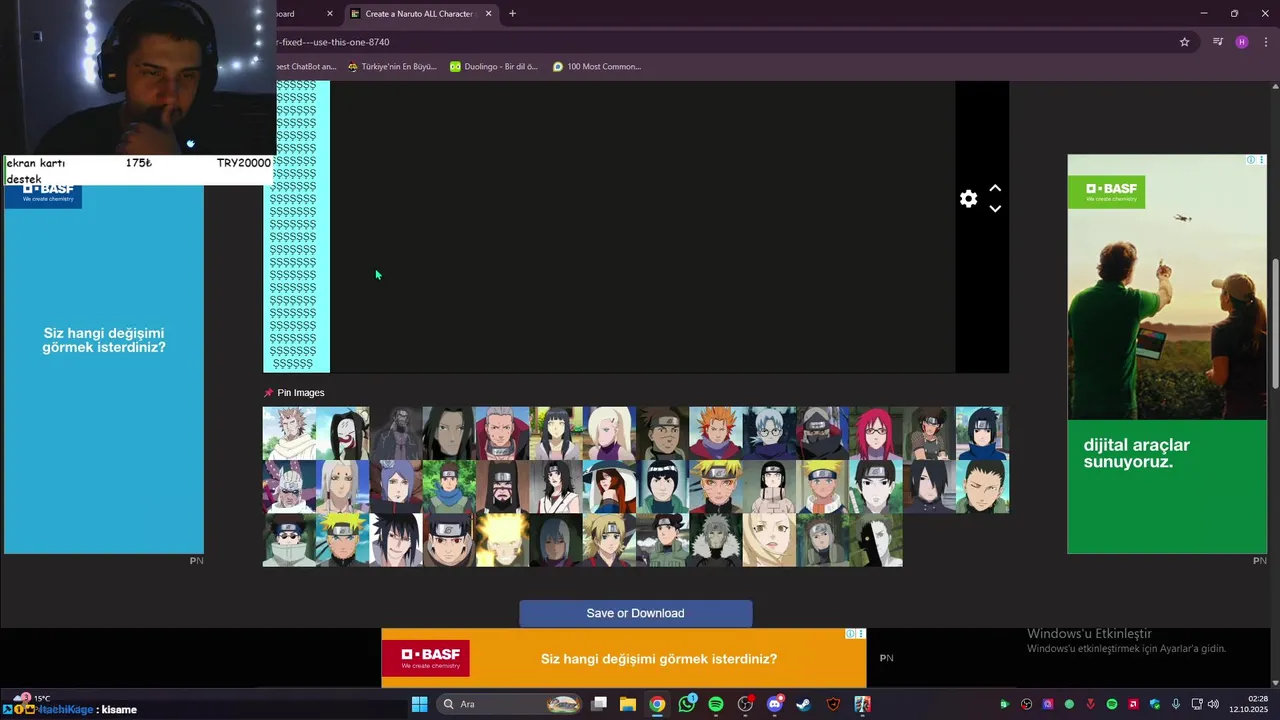Select Konan blue-haired thumbnail
The width and height of the screenshot is (1280, 720).
396,487
